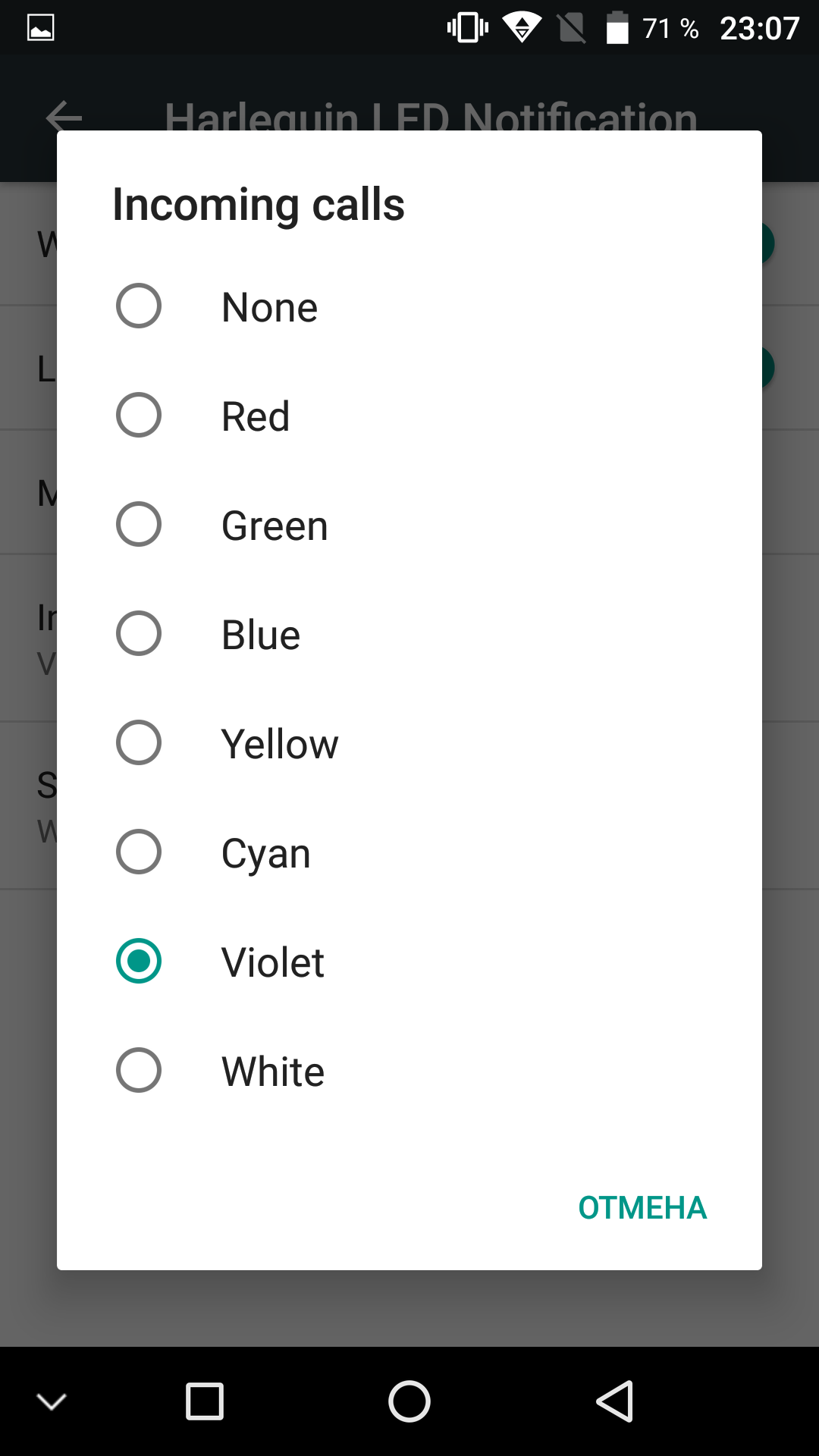819x1456 pixels.
Task: Go to the home screen circle button
Action: 409,1401
